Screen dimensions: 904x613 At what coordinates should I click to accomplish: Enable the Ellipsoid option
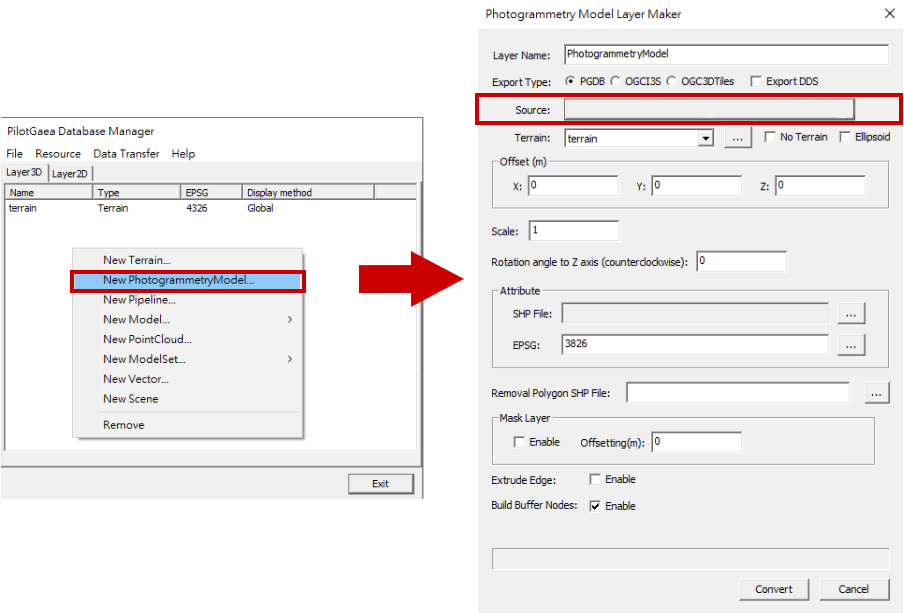pos(844,137)
